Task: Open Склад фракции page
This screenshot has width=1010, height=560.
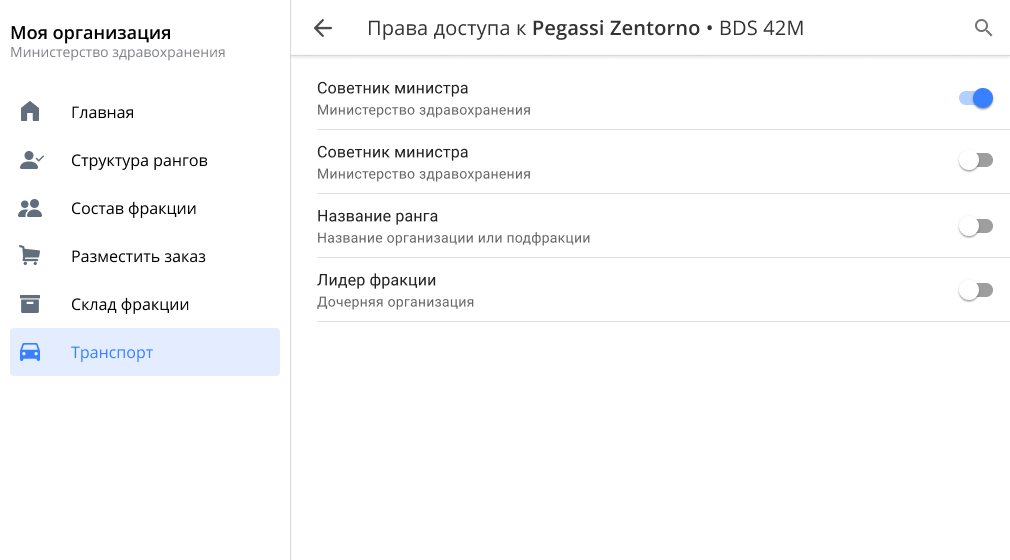Action: pos(130,304)
